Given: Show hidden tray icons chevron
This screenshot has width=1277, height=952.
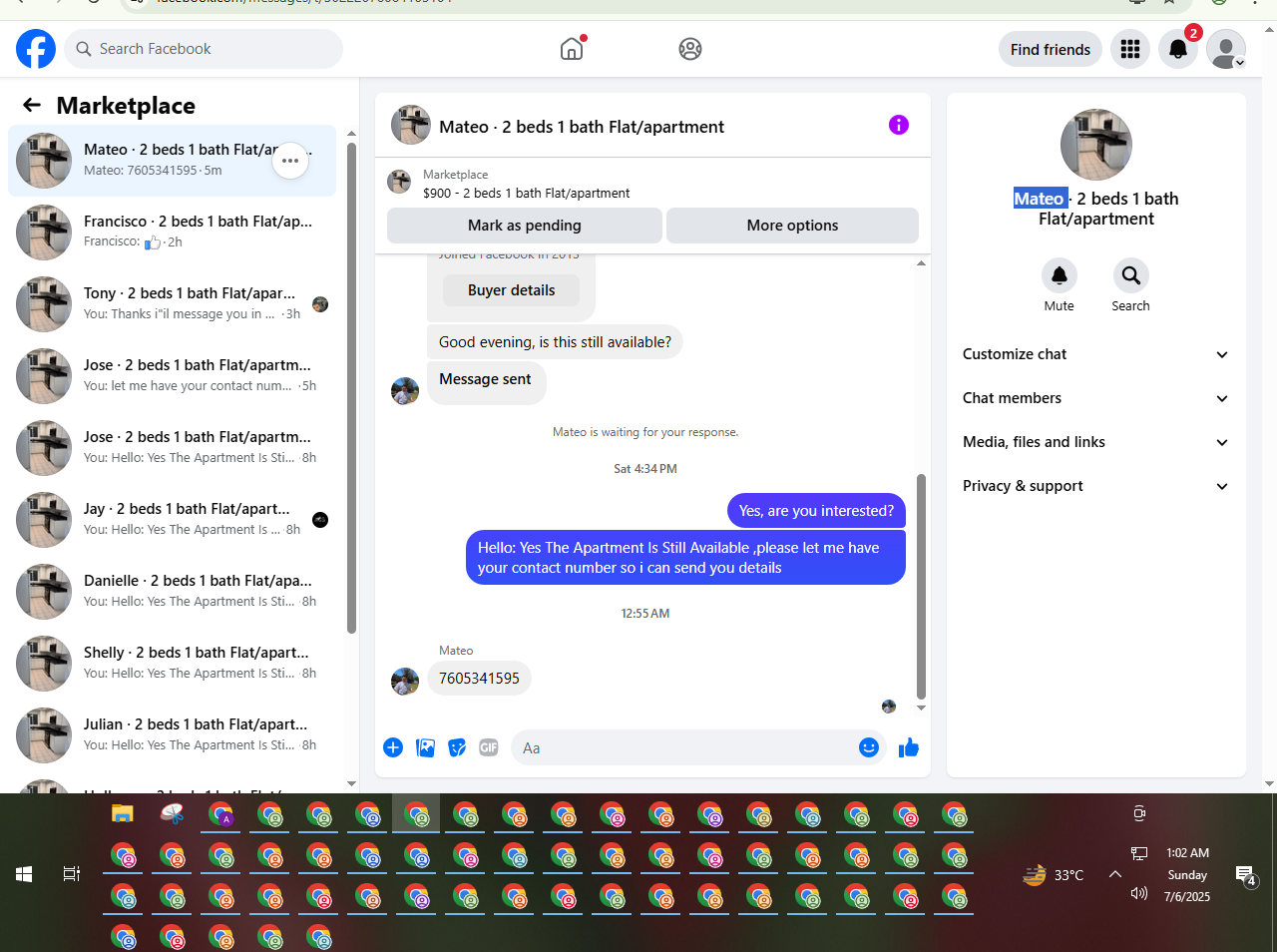Looking at the screenshot, I should coord(1115,874).
